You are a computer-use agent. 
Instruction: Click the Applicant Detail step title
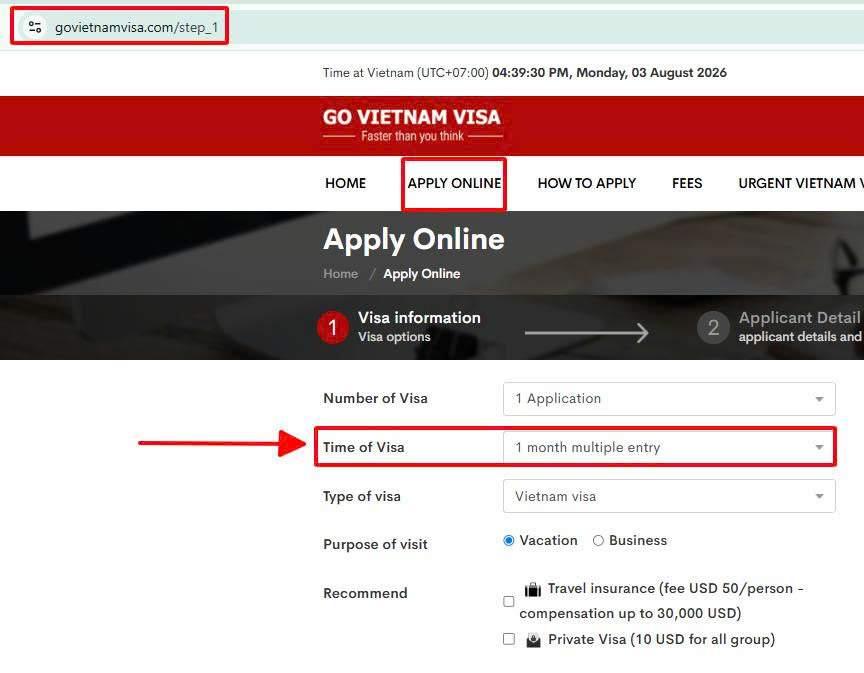[800, 317]
